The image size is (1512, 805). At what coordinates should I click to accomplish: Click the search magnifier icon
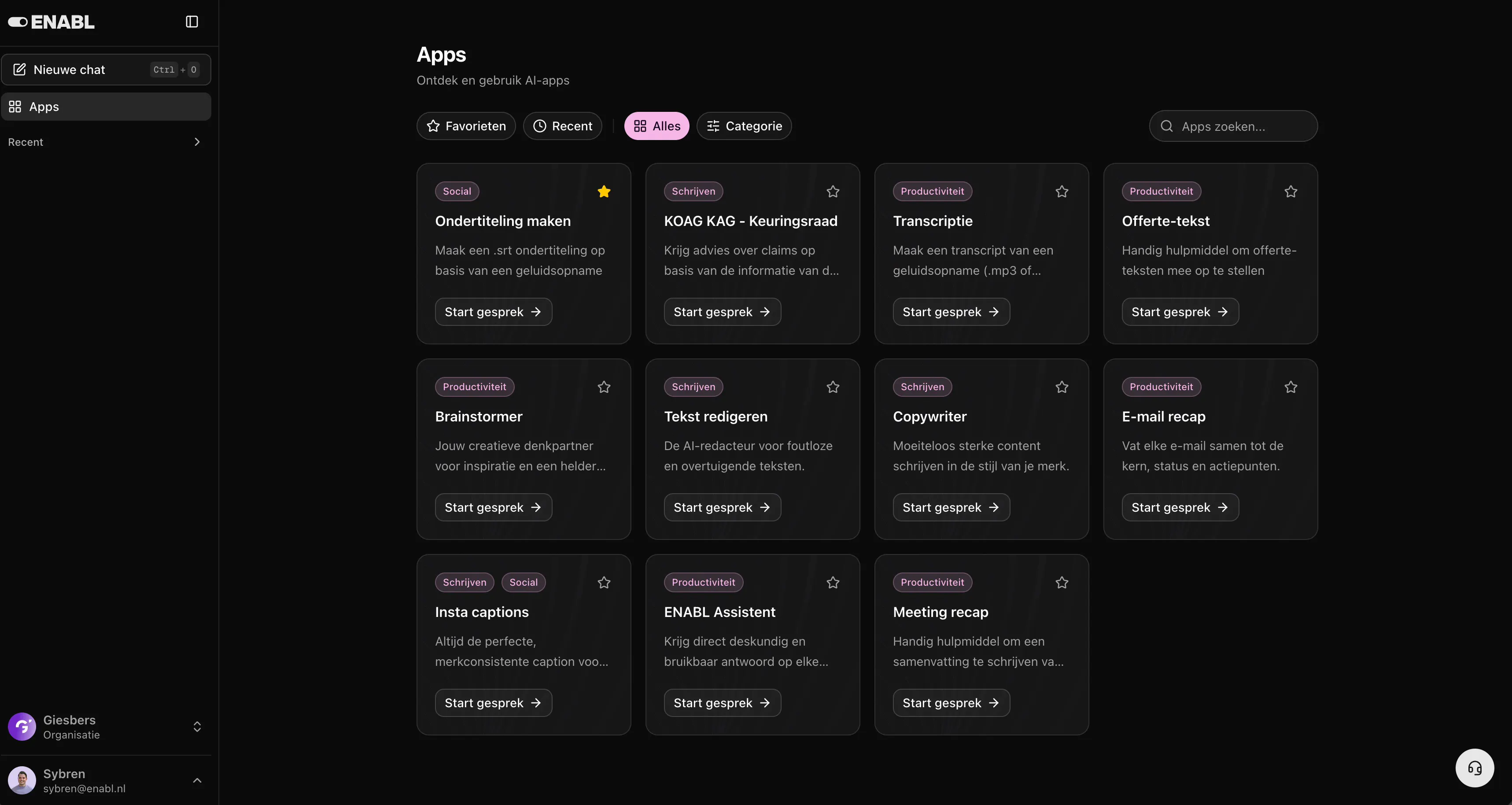pyautogui.click(x=1167, y=126)
